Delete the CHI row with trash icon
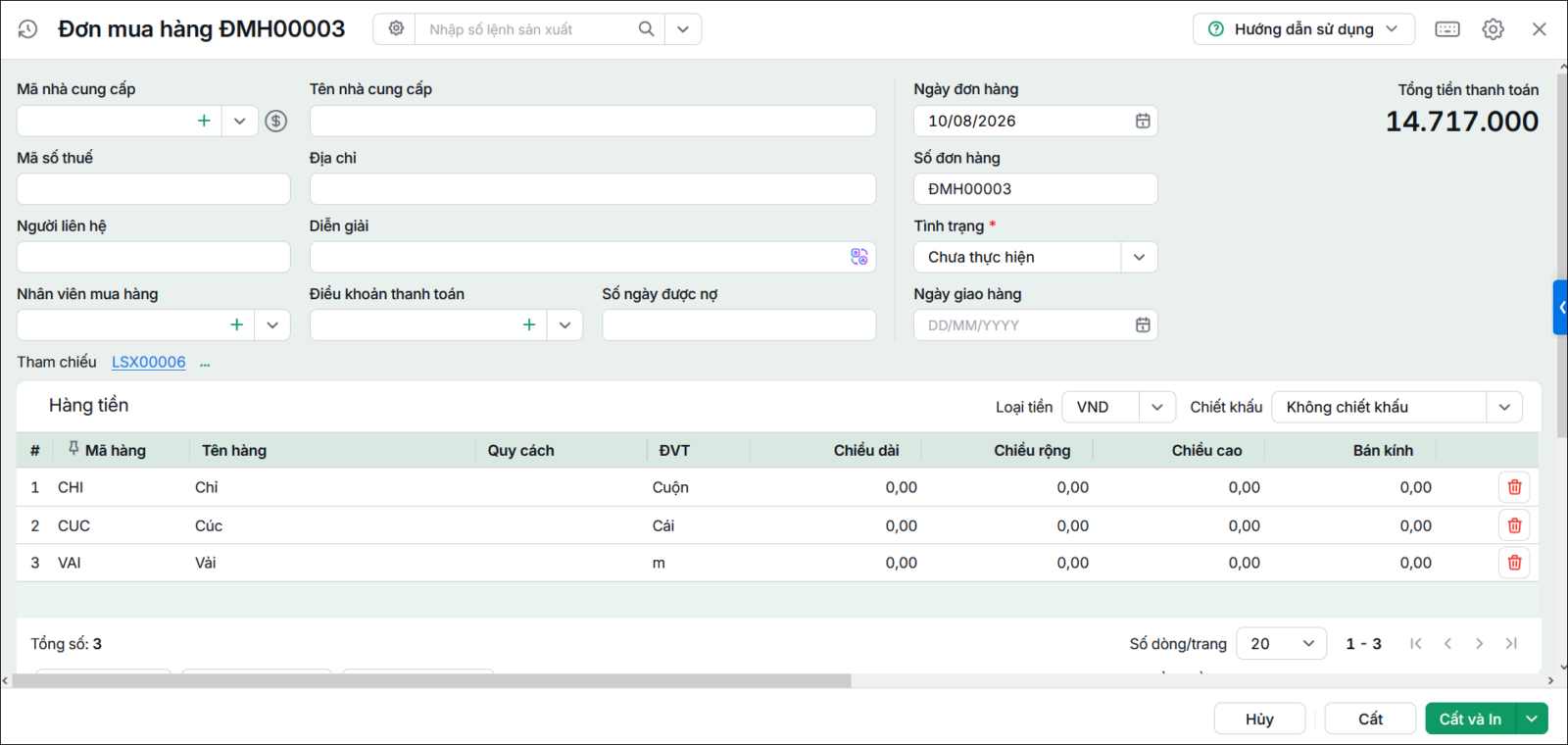 click(x=1514, y=487)
